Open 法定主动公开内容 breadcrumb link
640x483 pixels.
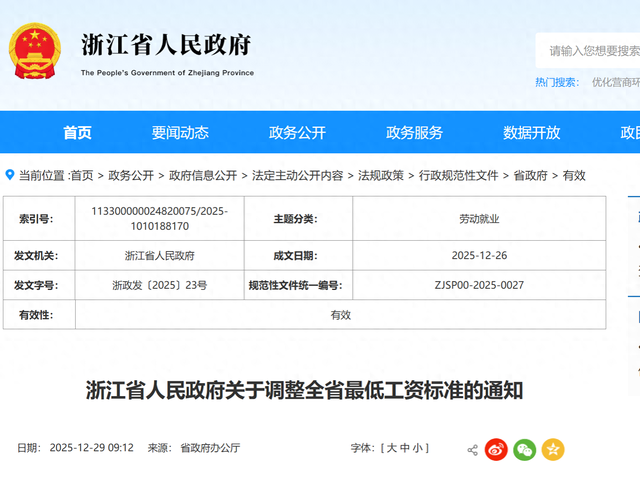298,176
